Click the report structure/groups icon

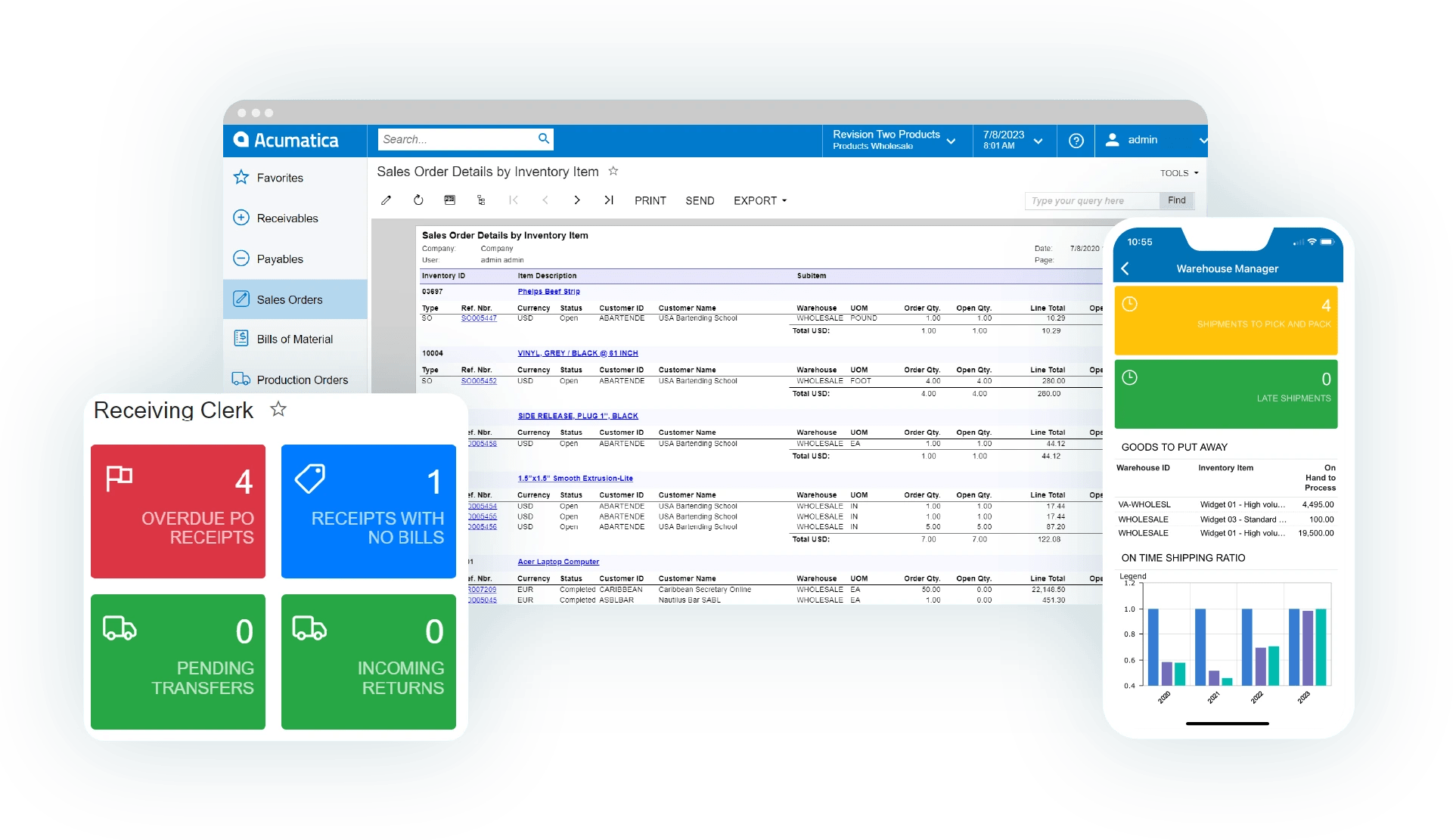coord(480,200)
